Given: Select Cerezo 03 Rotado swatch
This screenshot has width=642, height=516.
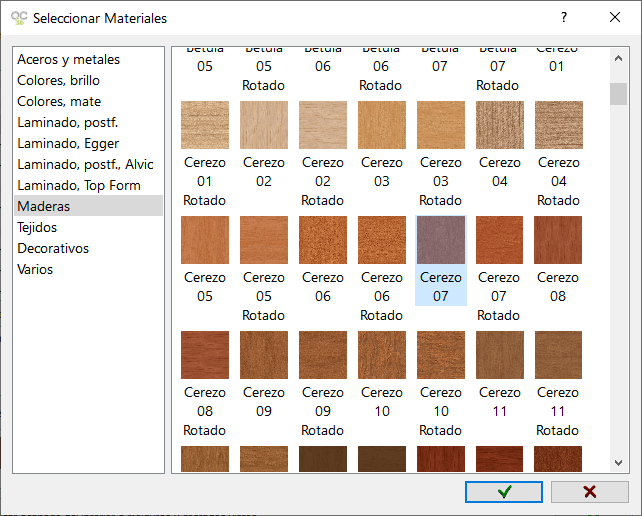Looking at the screenshot, I should 441,125.
